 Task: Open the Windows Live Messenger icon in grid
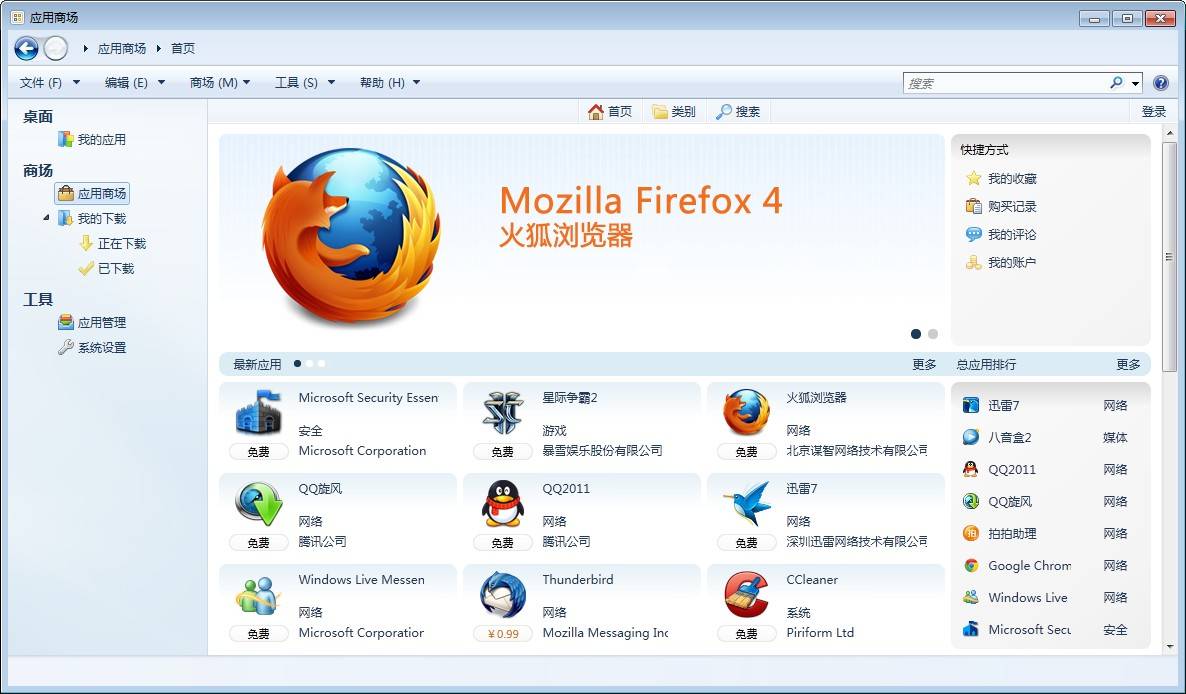(x=258, y=594)
